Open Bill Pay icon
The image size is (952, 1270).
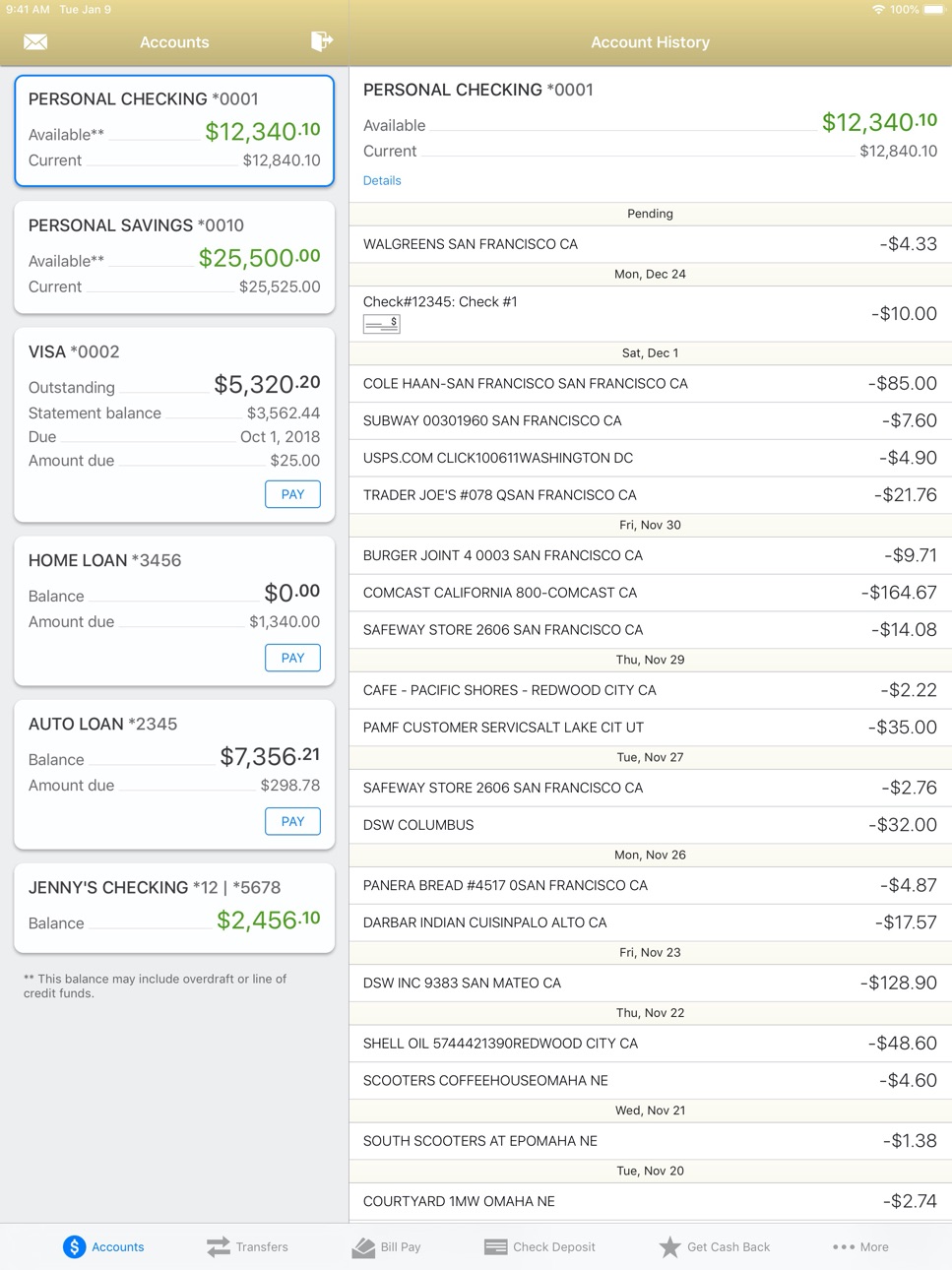[363, 1247]
